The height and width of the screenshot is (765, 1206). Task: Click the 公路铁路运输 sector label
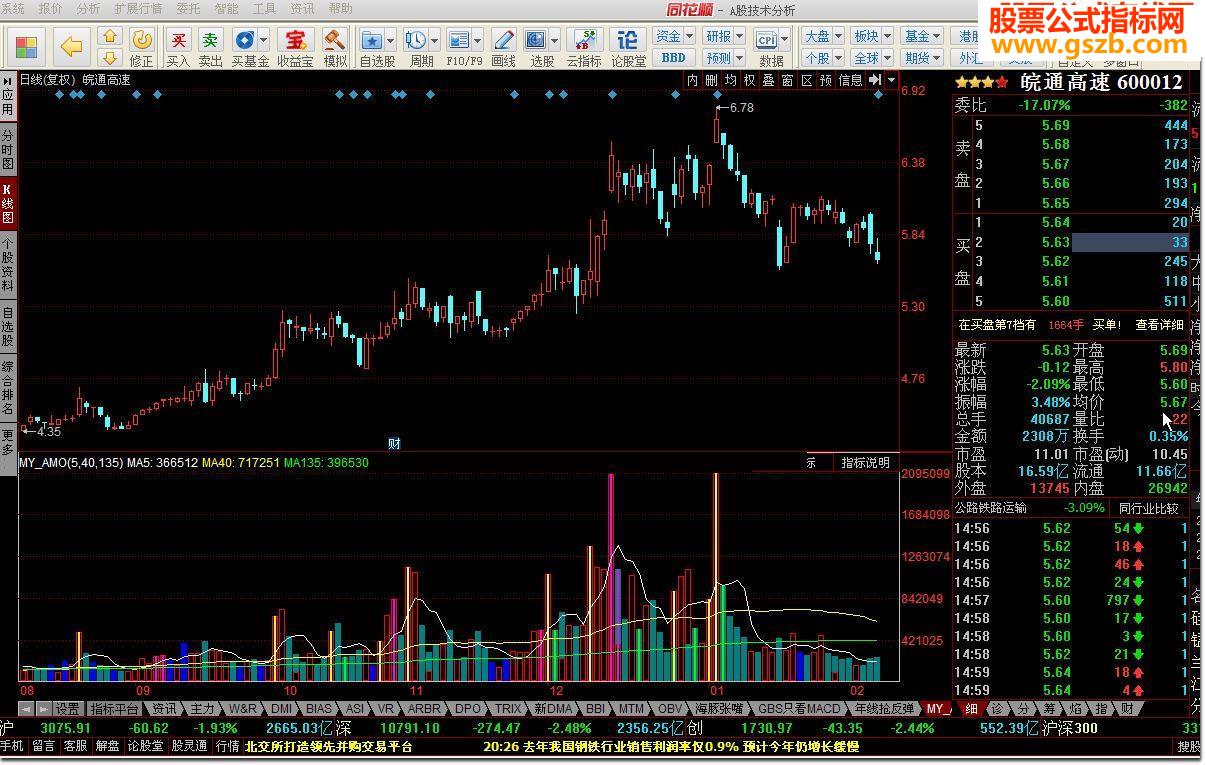pyautogui.click(x=991, y=508)
